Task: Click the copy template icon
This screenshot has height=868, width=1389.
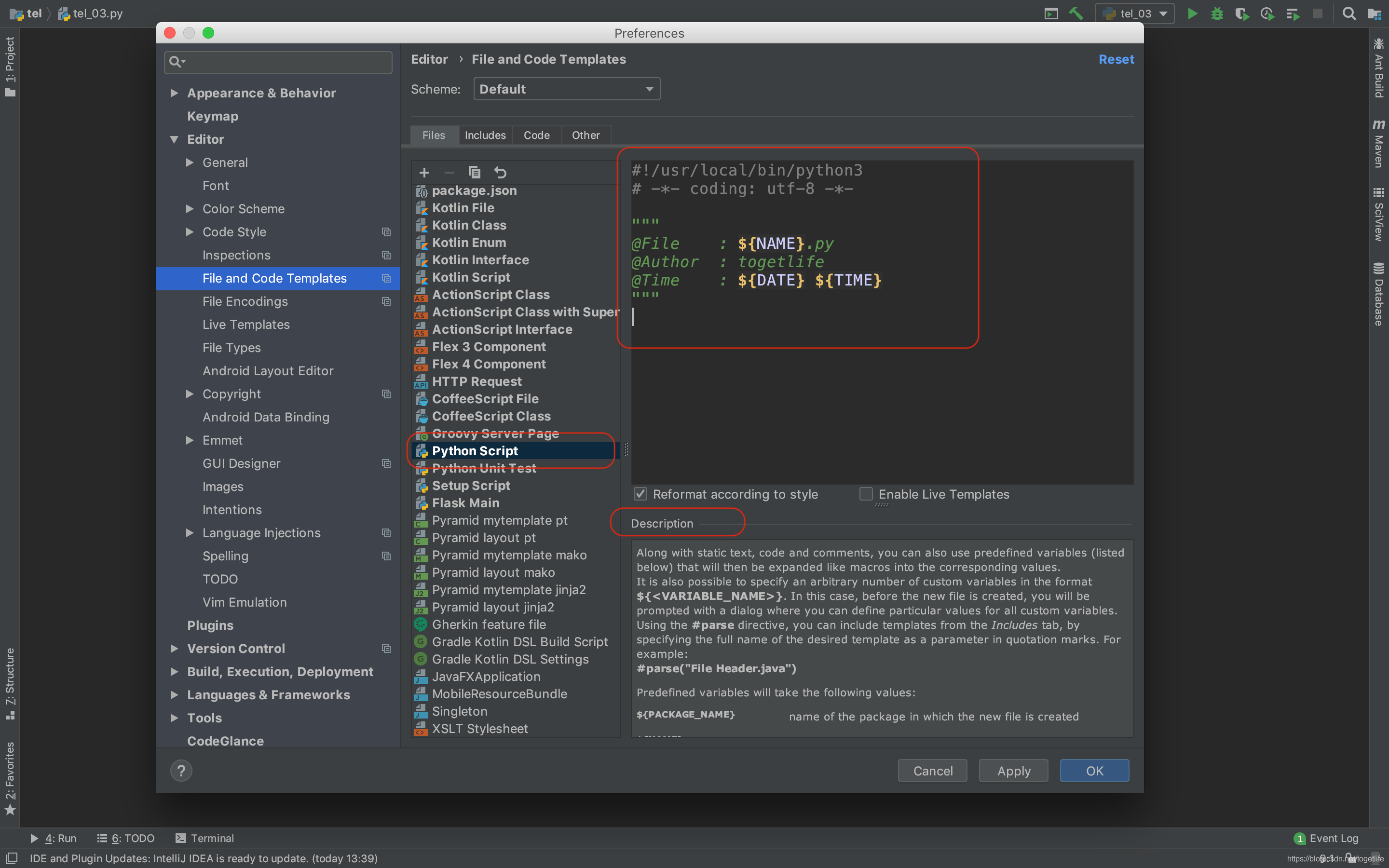Action: 474,172
